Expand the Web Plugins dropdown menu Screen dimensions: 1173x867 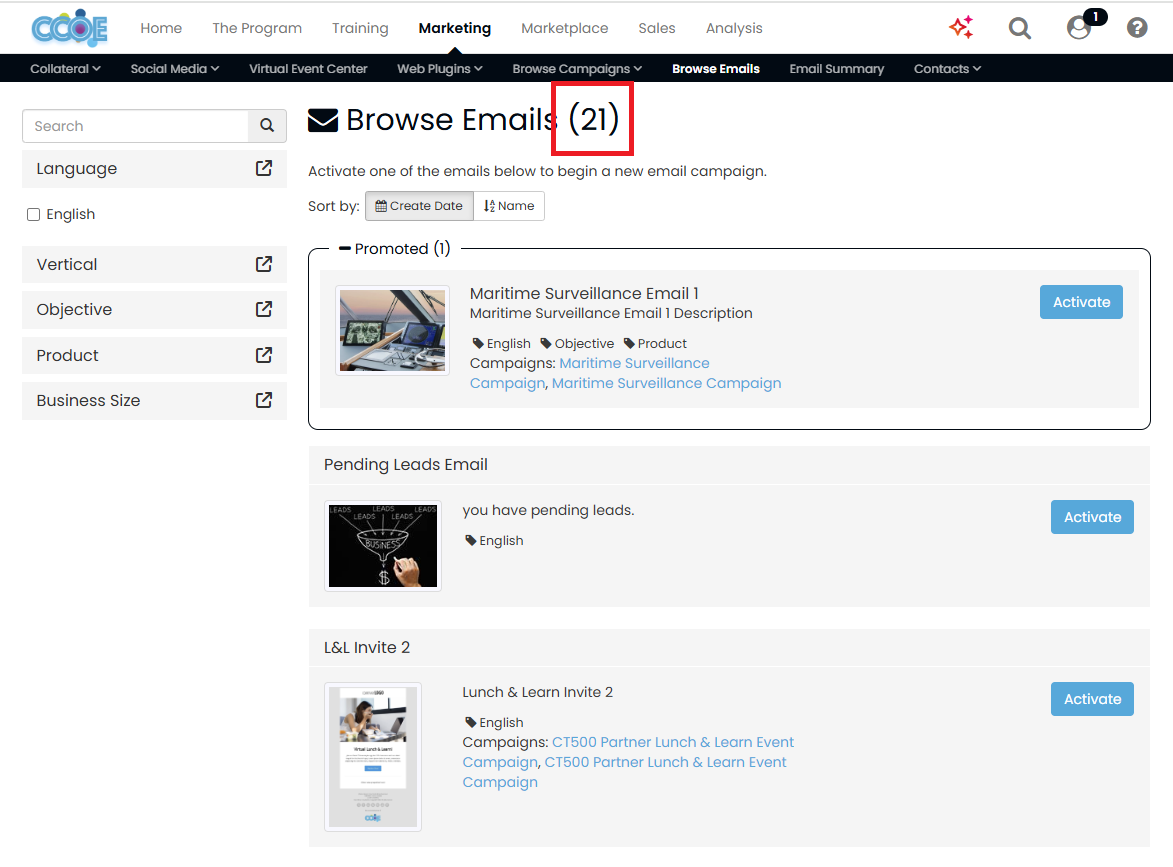click(440, 69)
